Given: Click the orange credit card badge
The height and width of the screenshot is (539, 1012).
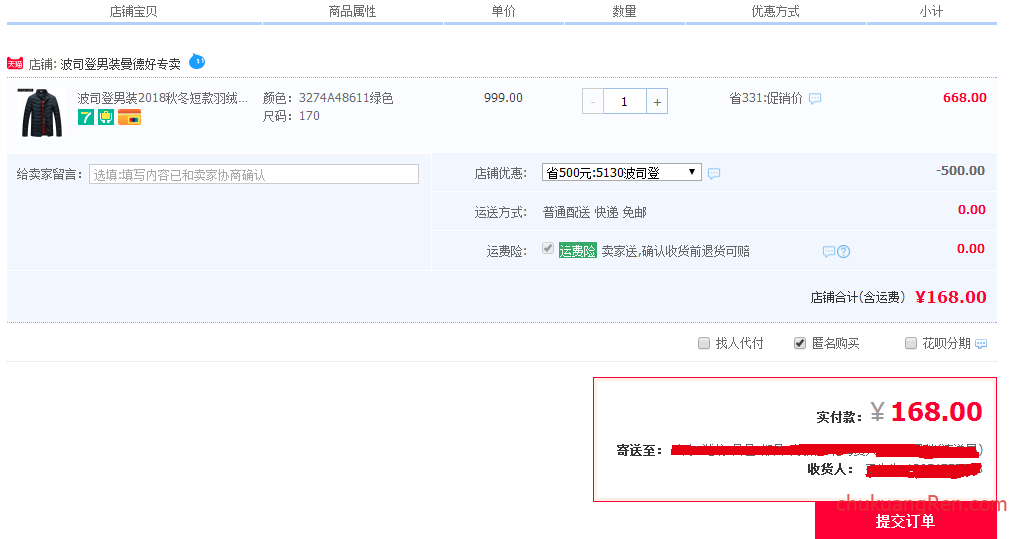Looking at the screenshot, I should coord(129,117).
